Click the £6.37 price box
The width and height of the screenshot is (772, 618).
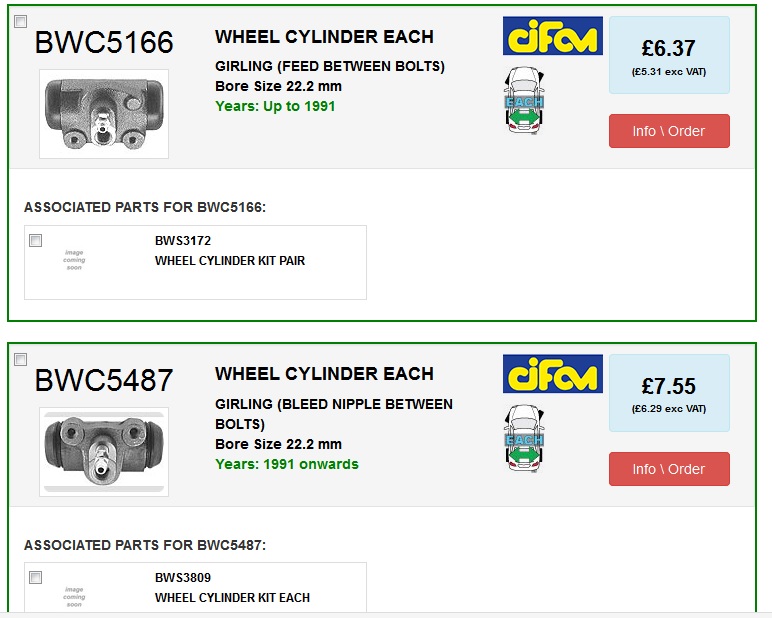[x=669, y=55]
